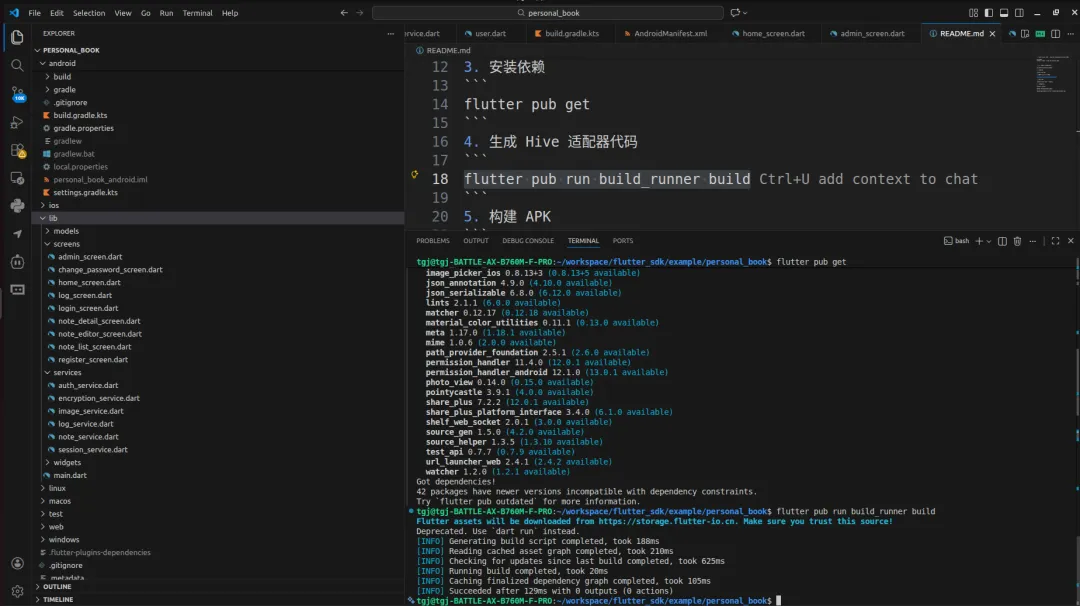Open README preview to the side
The width and height of the screenshot is (1080, 606).
pos(1025,33)
